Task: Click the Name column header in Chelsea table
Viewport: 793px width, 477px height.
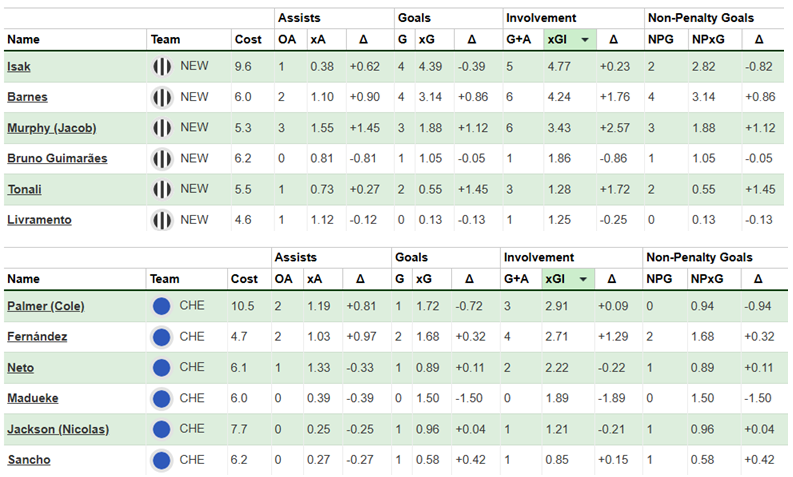Action: (22, 279)
